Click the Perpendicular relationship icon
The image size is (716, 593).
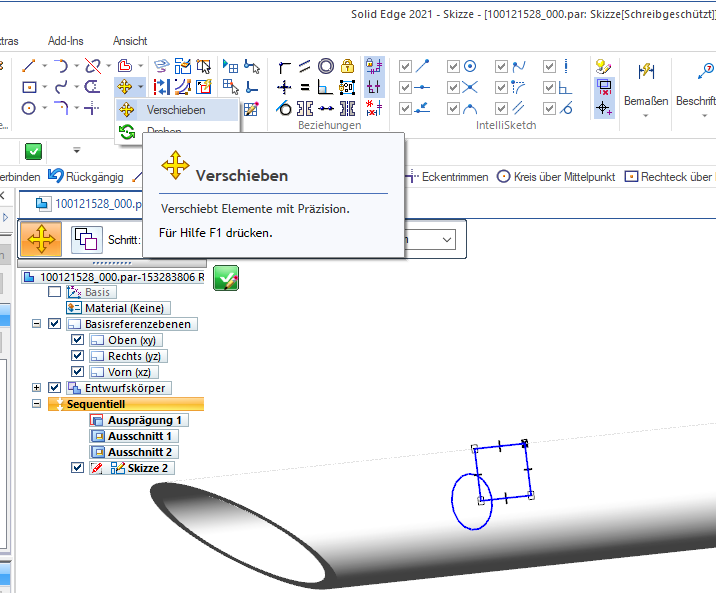tap(326, 87)
